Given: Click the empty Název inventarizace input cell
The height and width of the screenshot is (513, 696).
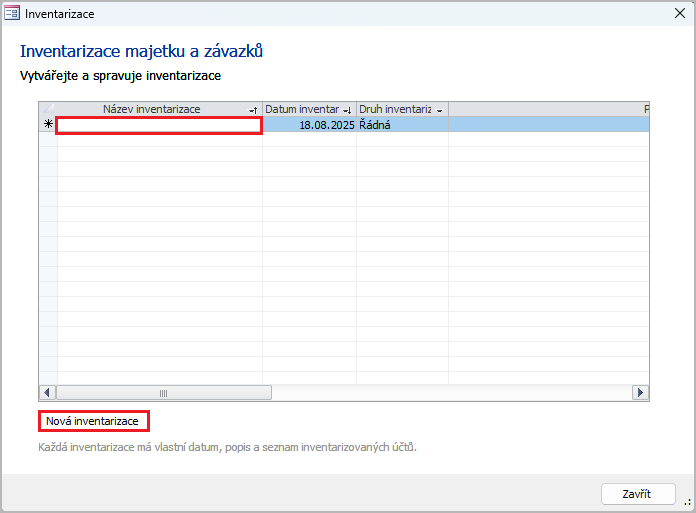Looking at the screenshot, I should click(x=159, y=125).
